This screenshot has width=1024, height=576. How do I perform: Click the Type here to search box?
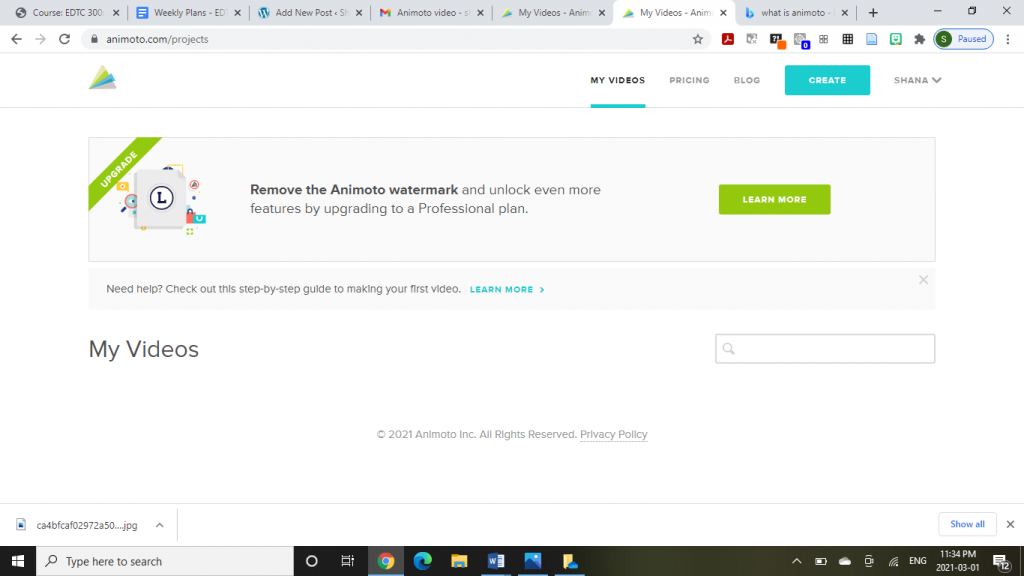[x=165, y=561]
